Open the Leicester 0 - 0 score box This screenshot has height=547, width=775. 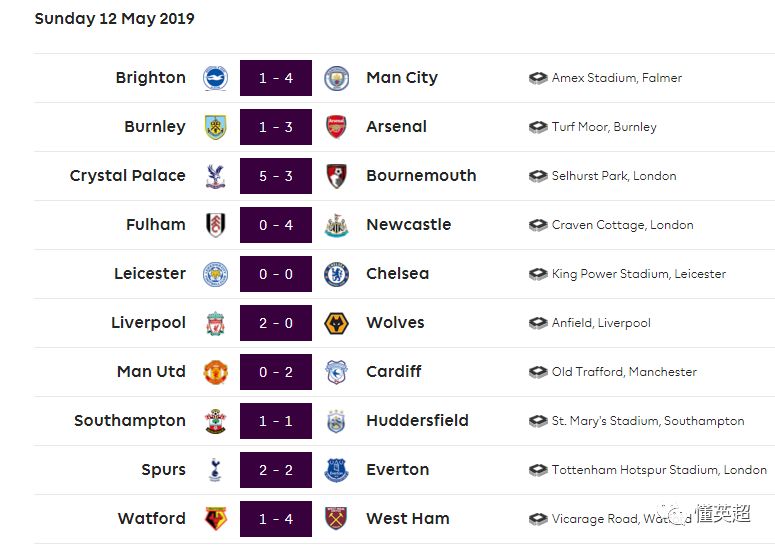coord(276,274)
